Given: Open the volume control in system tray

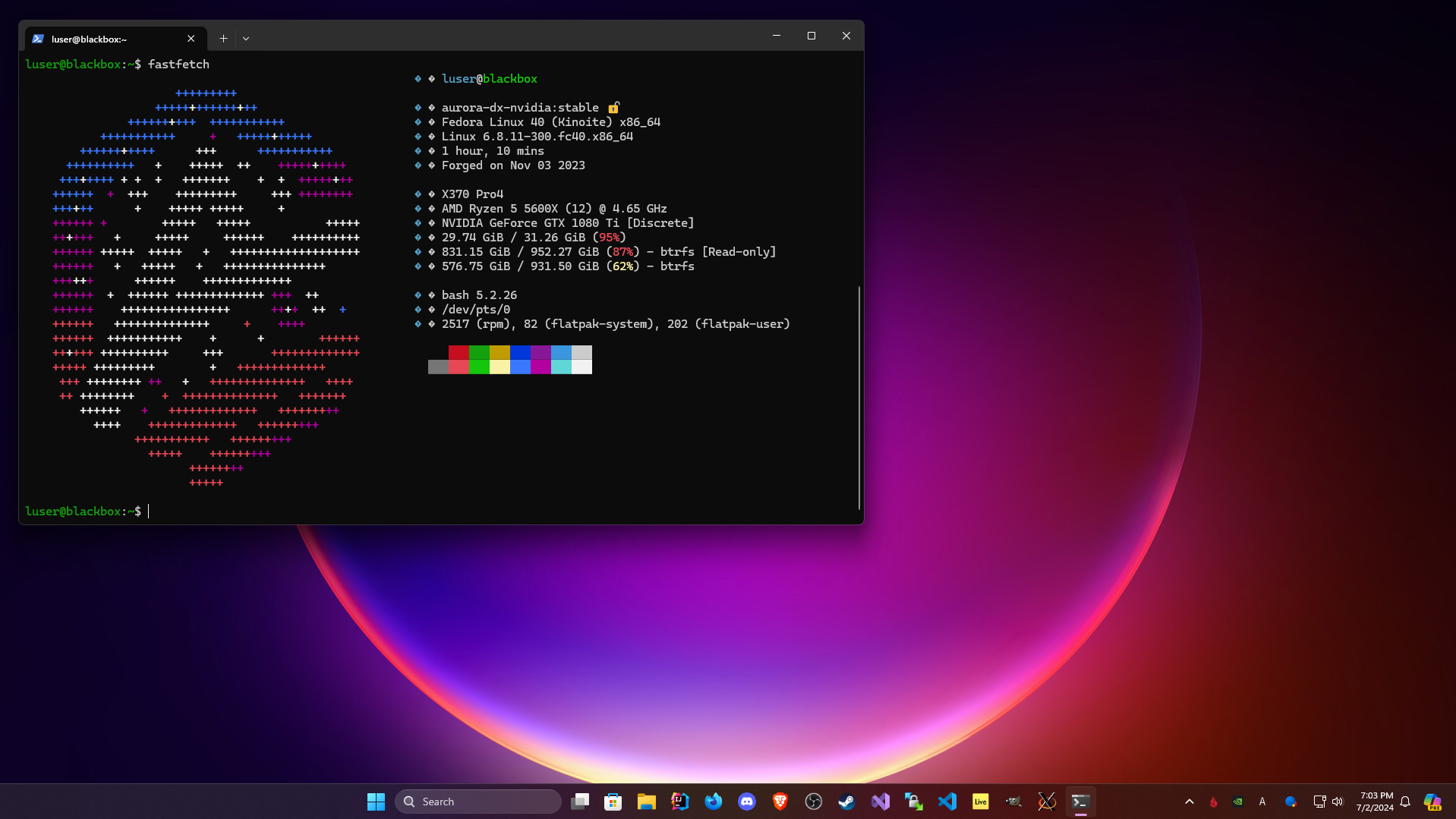Looking at the screenshot, I should click(x=1338, y=802).
